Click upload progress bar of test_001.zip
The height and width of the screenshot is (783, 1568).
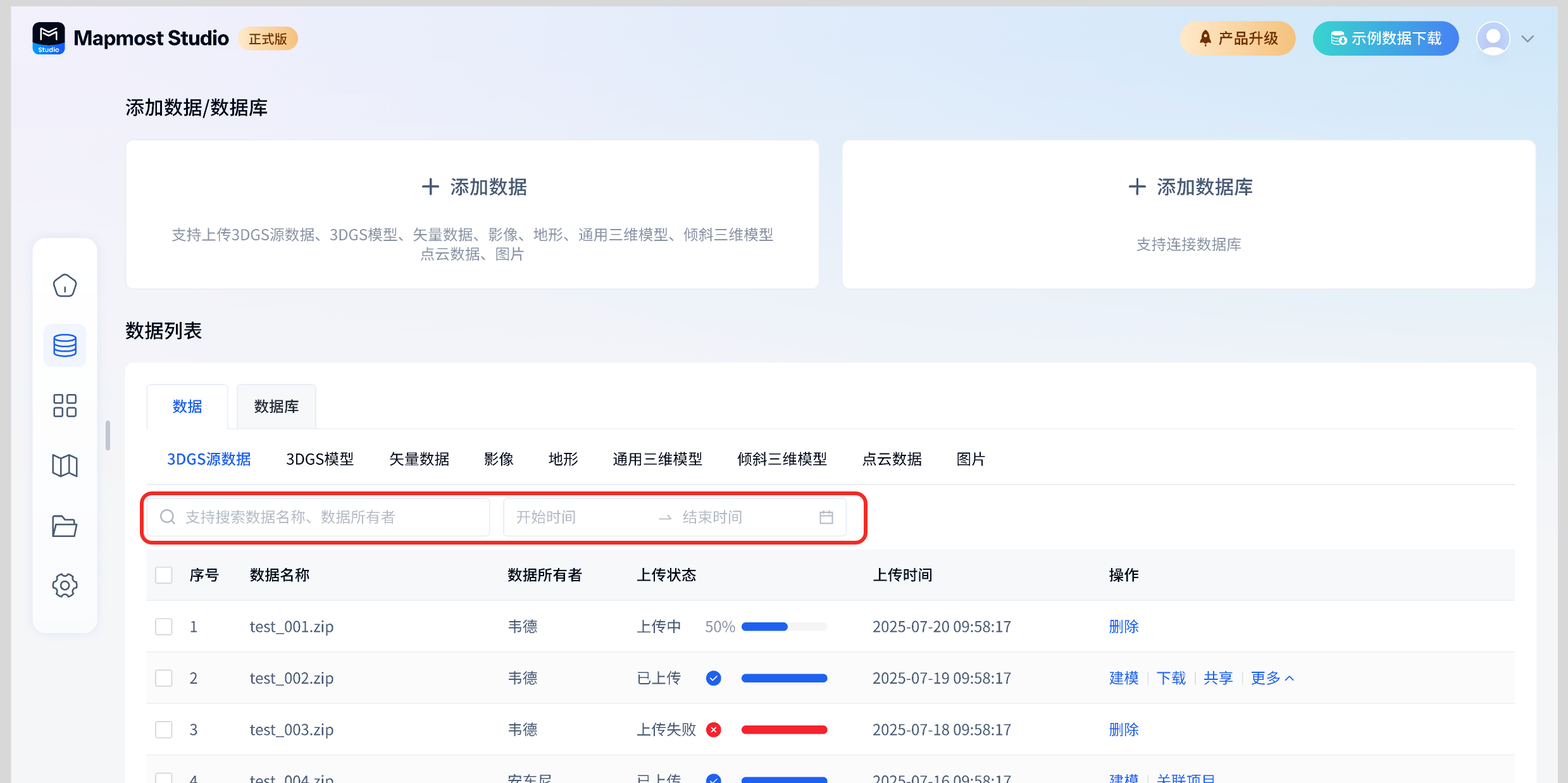coord(783,627)
